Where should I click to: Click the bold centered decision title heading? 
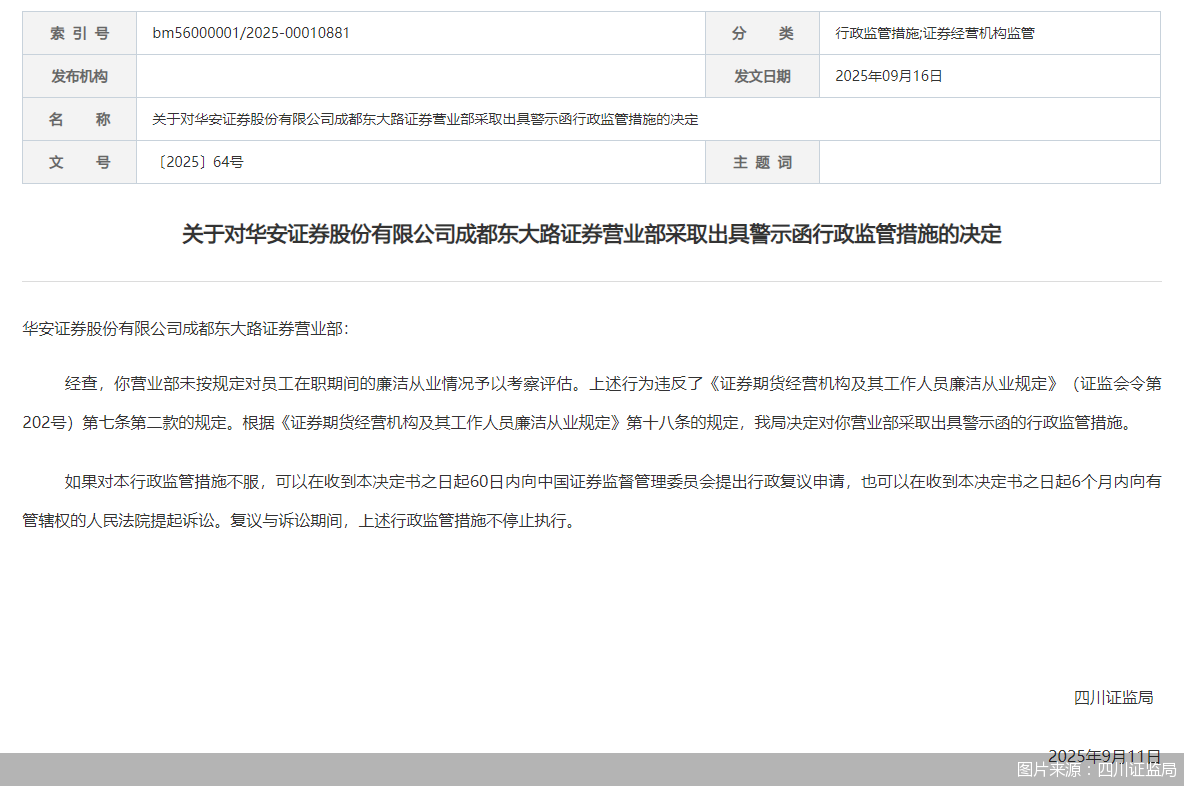[592, 237]
